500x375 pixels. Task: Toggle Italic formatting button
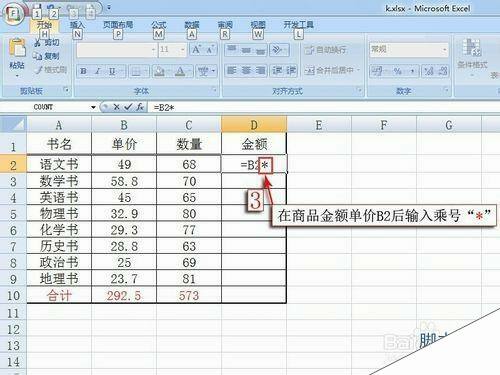pos(98,71)
